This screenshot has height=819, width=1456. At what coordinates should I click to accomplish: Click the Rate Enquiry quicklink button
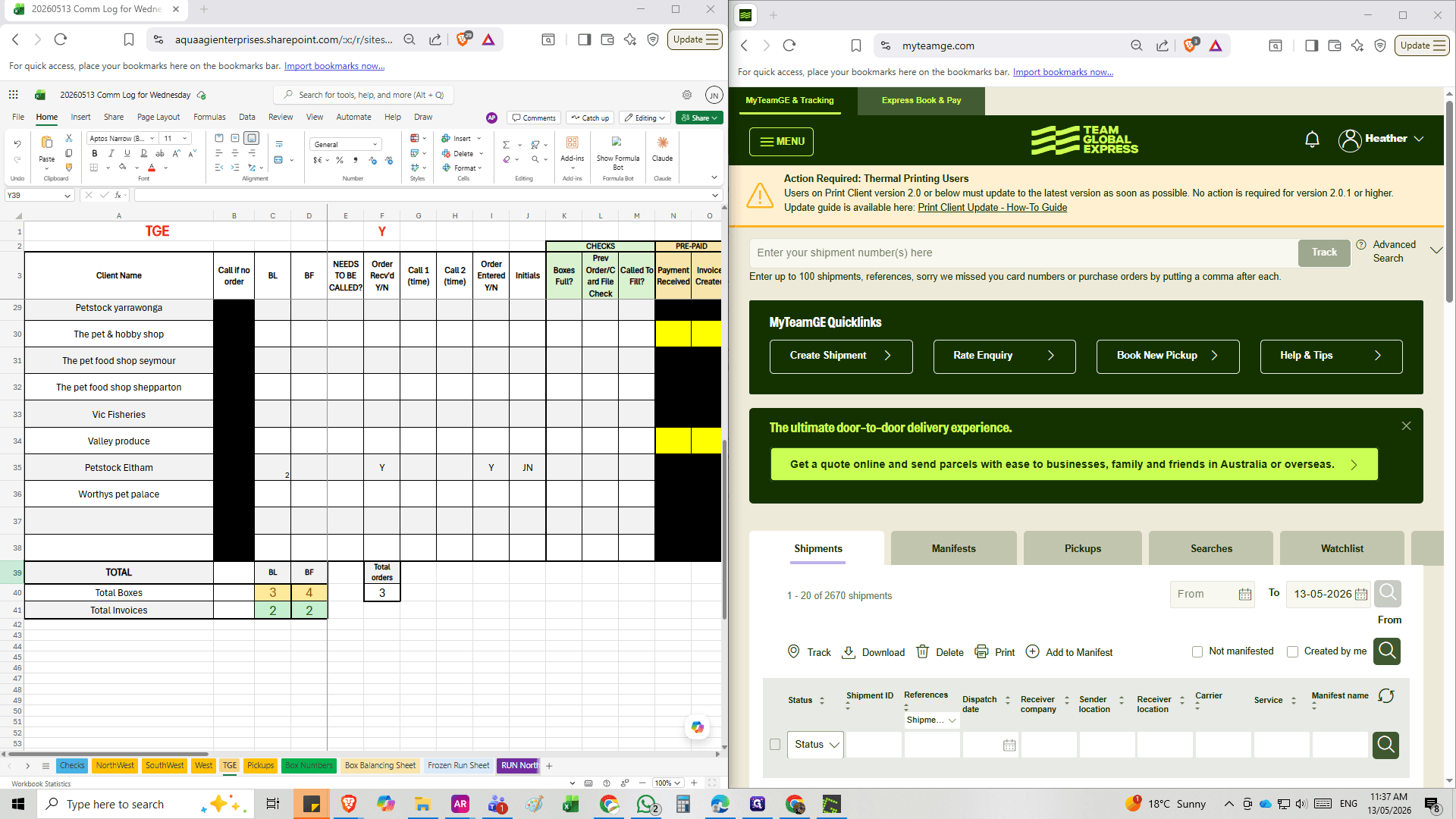1004,356
